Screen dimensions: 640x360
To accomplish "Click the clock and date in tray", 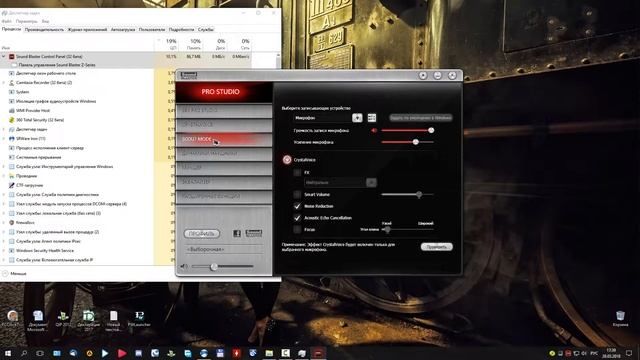I will (x=611, y=353).
